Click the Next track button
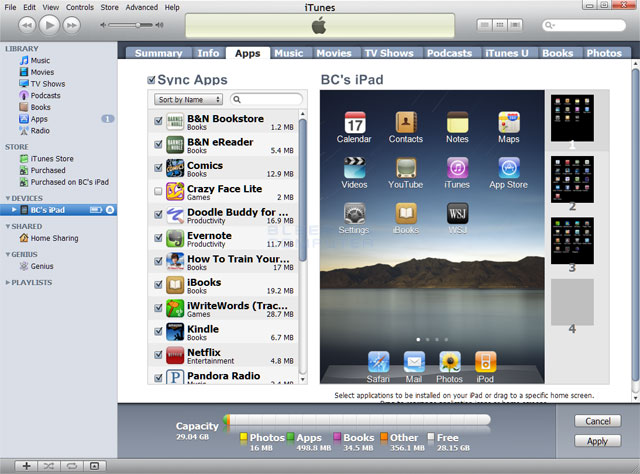Image resolution: width=640 pixels, height=474 pixels. click(72, 25)
